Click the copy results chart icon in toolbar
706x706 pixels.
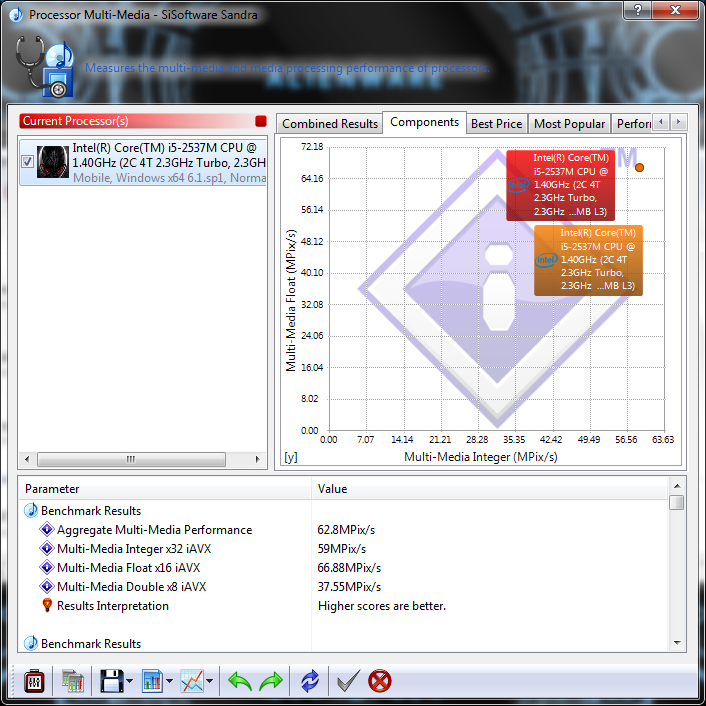(72, 681)
